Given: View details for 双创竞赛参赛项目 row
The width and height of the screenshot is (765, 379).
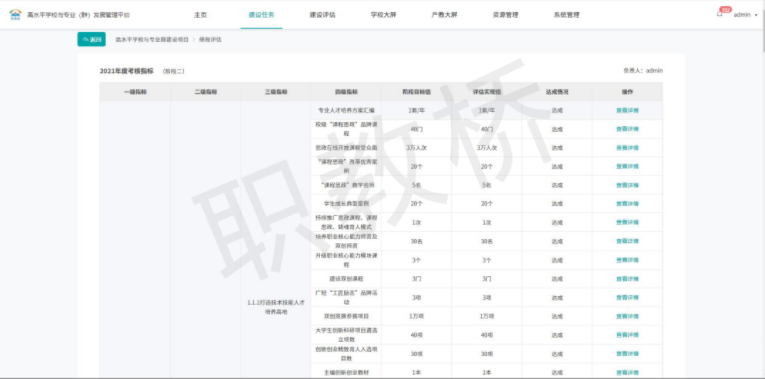Looking at the screenshot, I should 627,316.
